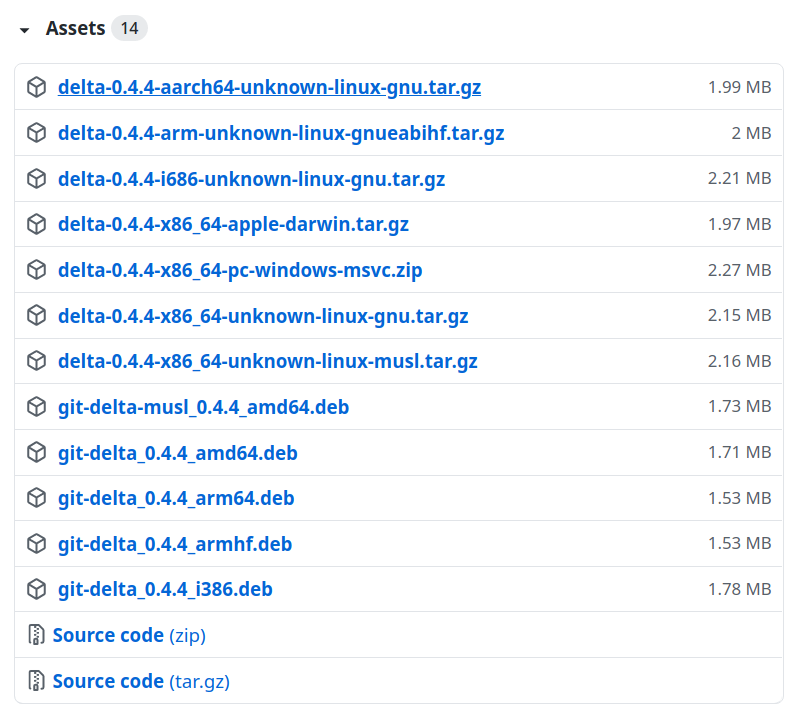The height and width of the screenshot is (718, 800).
Task: Click package icon next to apple-darwin tarball
Action: 37,225
